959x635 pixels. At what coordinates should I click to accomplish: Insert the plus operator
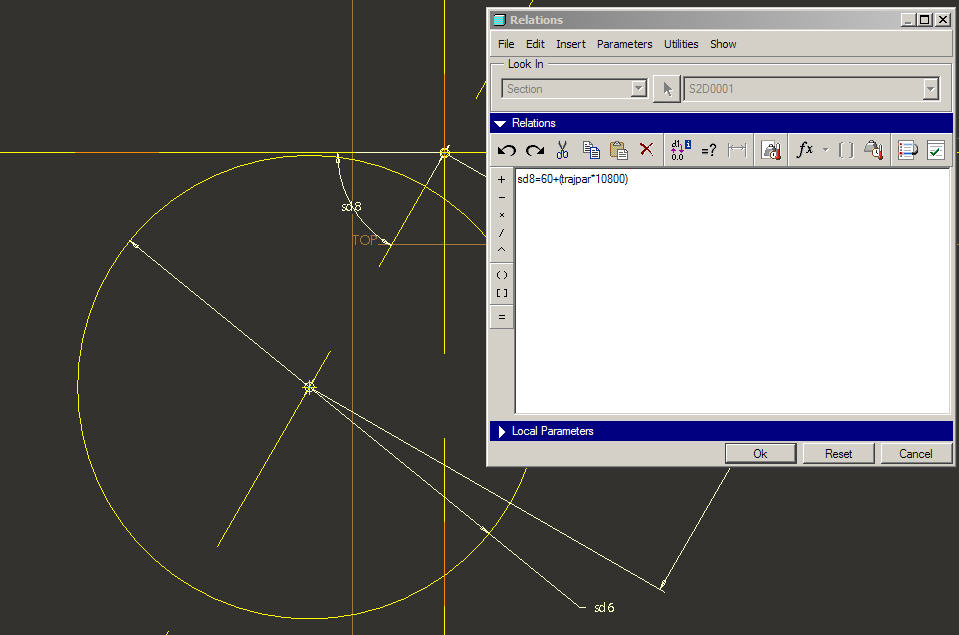pos(502,179)
